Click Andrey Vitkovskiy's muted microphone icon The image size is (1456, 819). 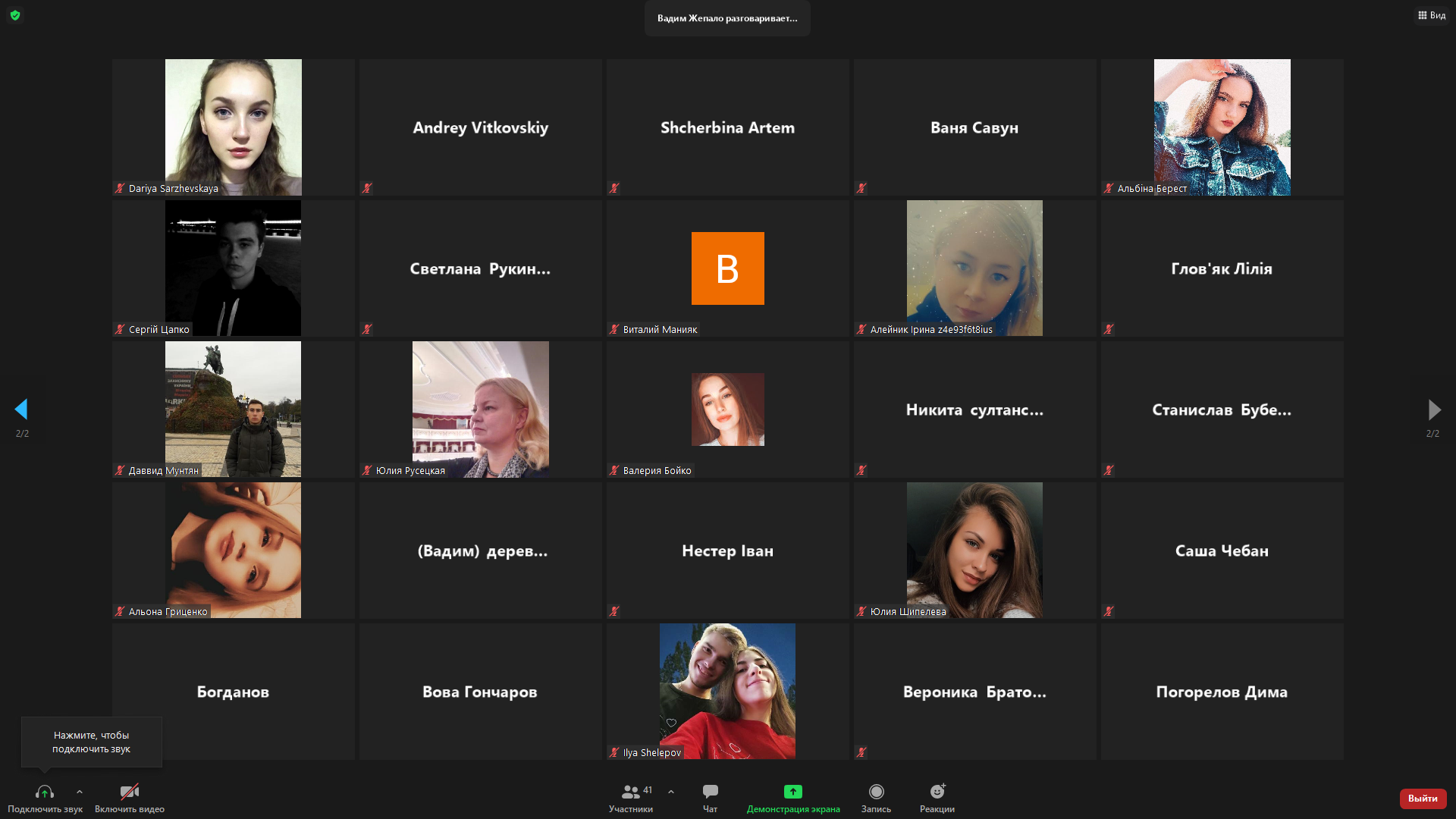coord(367,188)
